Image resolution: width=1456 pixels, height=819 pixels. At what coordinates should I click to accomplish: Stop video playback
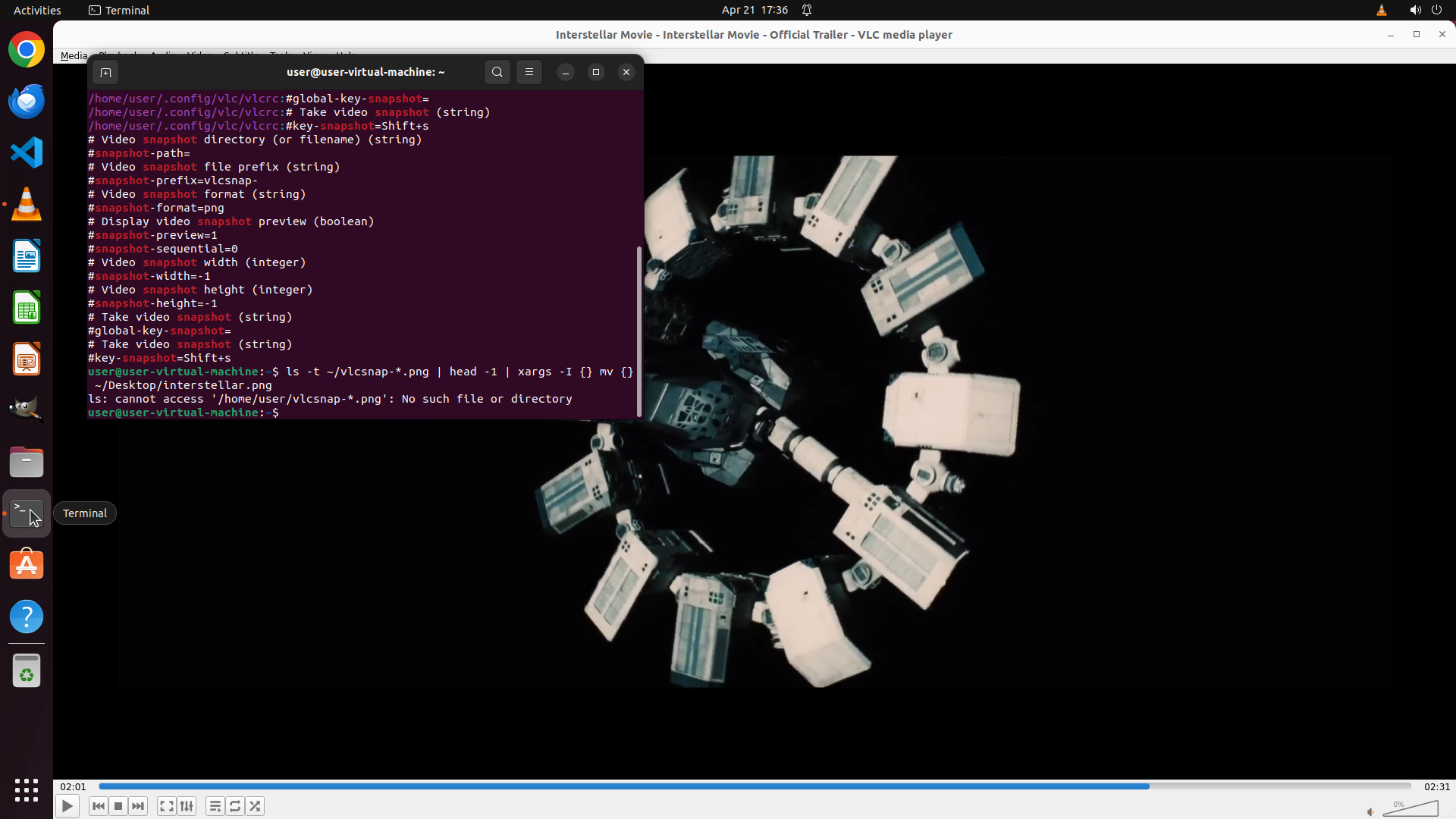pos(118,806)
